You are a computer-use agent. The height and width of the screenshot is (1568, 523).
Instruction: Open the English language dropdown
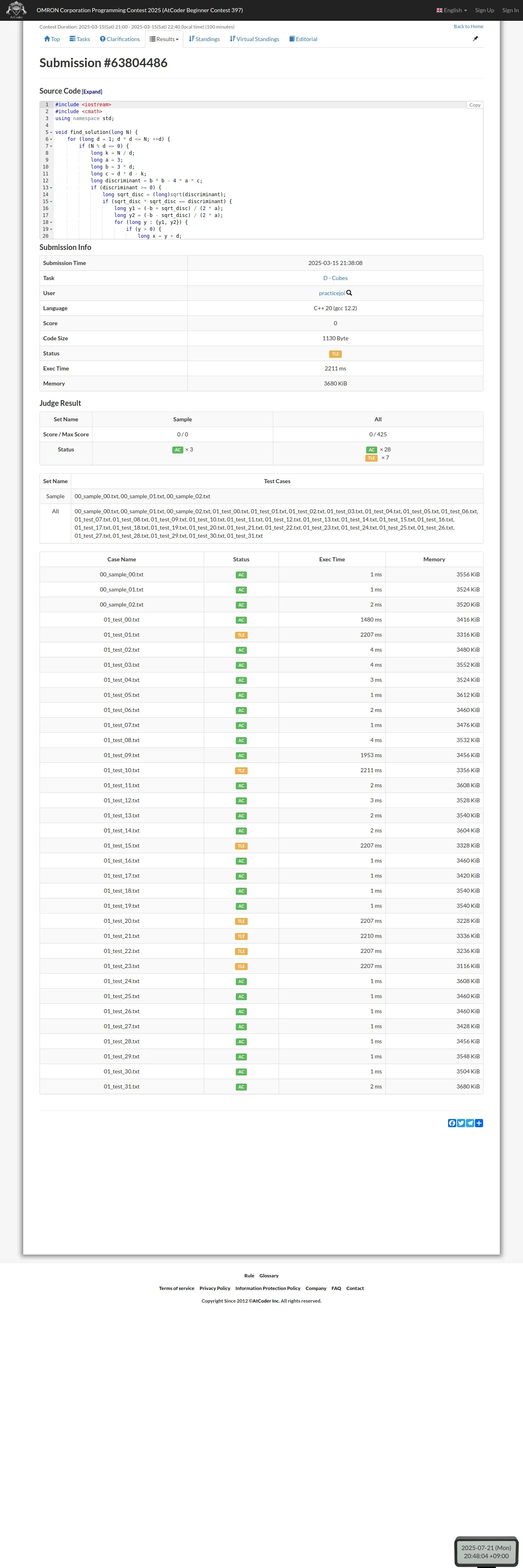coord(452,10)
